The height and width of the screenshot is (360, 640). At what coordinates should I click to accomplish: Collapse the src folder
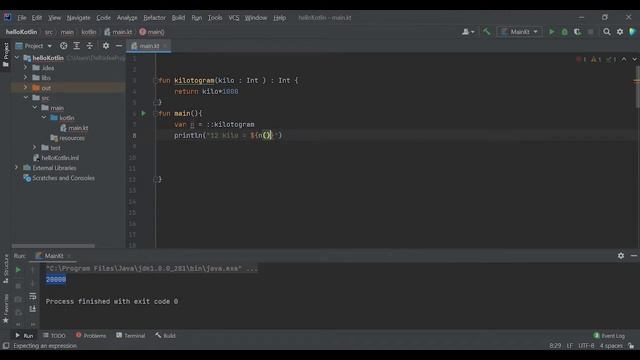[x=26, y=98]
